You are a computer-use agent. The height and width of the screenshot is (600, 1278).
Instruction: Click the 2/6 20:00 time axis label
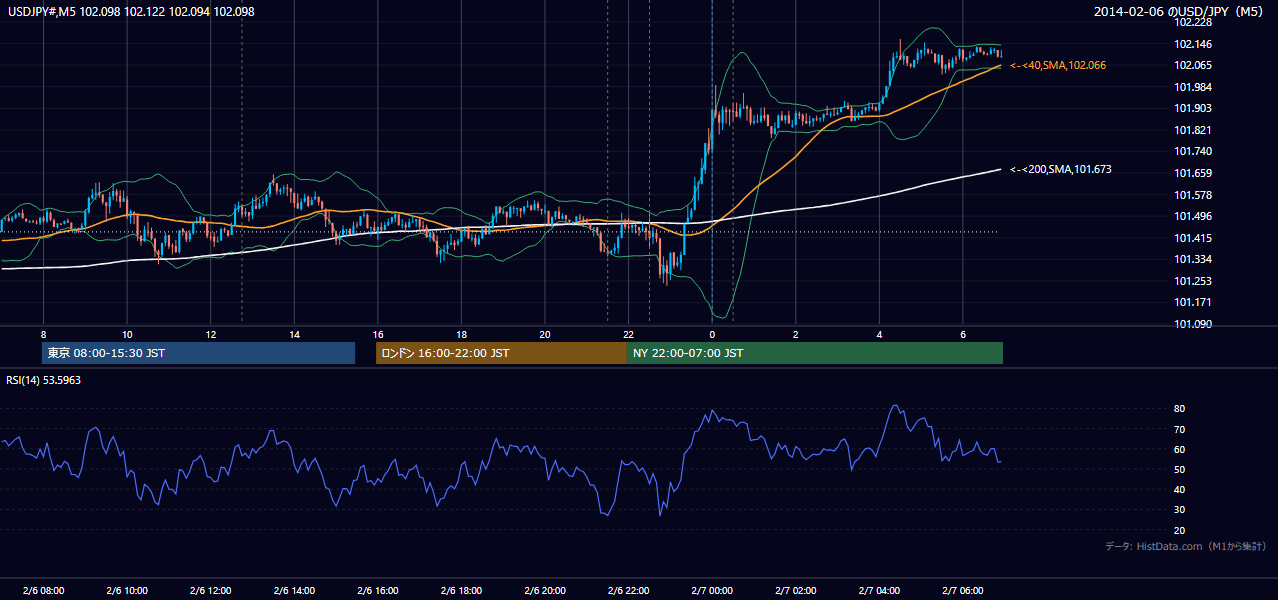coord(545,590)
